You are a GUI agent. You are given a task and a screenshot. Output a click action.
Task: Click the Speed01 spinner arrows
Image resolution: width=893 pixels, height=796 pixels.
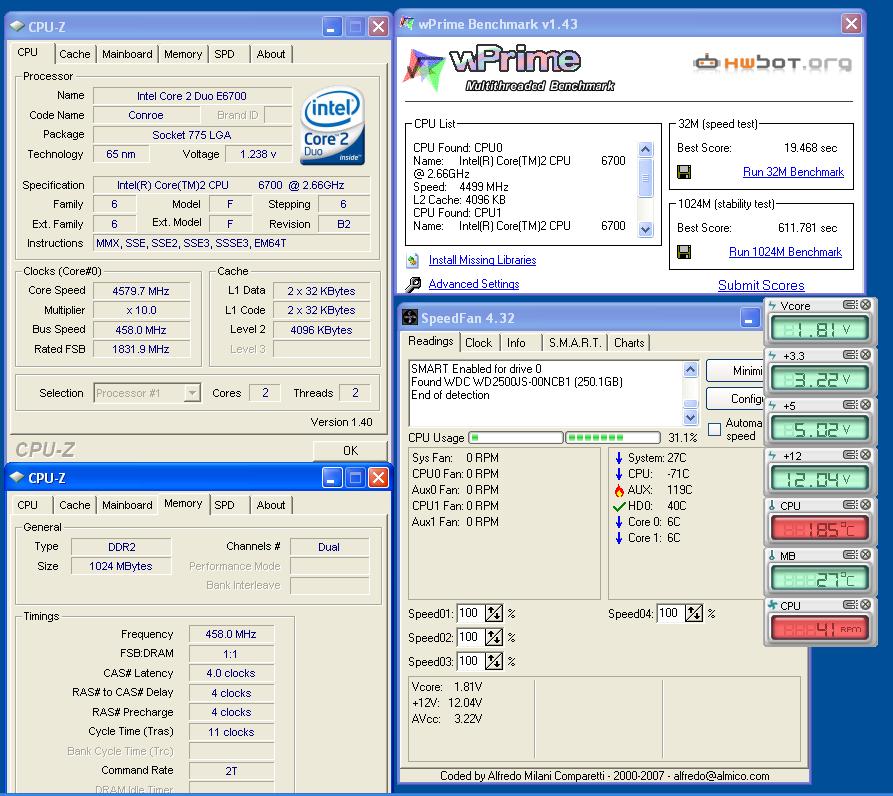(x=494, y=613)
